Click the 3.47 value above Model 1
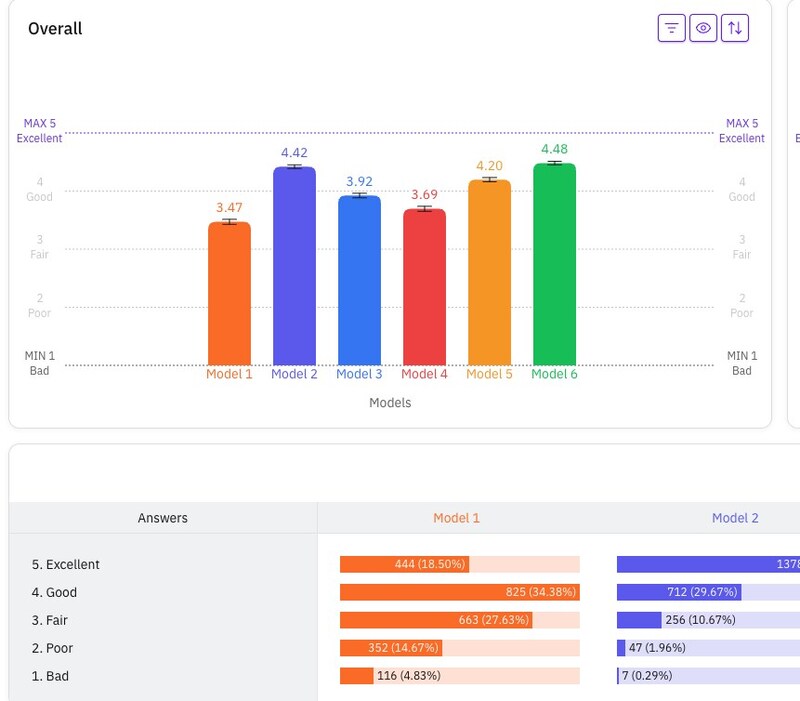 coord(229,208)
